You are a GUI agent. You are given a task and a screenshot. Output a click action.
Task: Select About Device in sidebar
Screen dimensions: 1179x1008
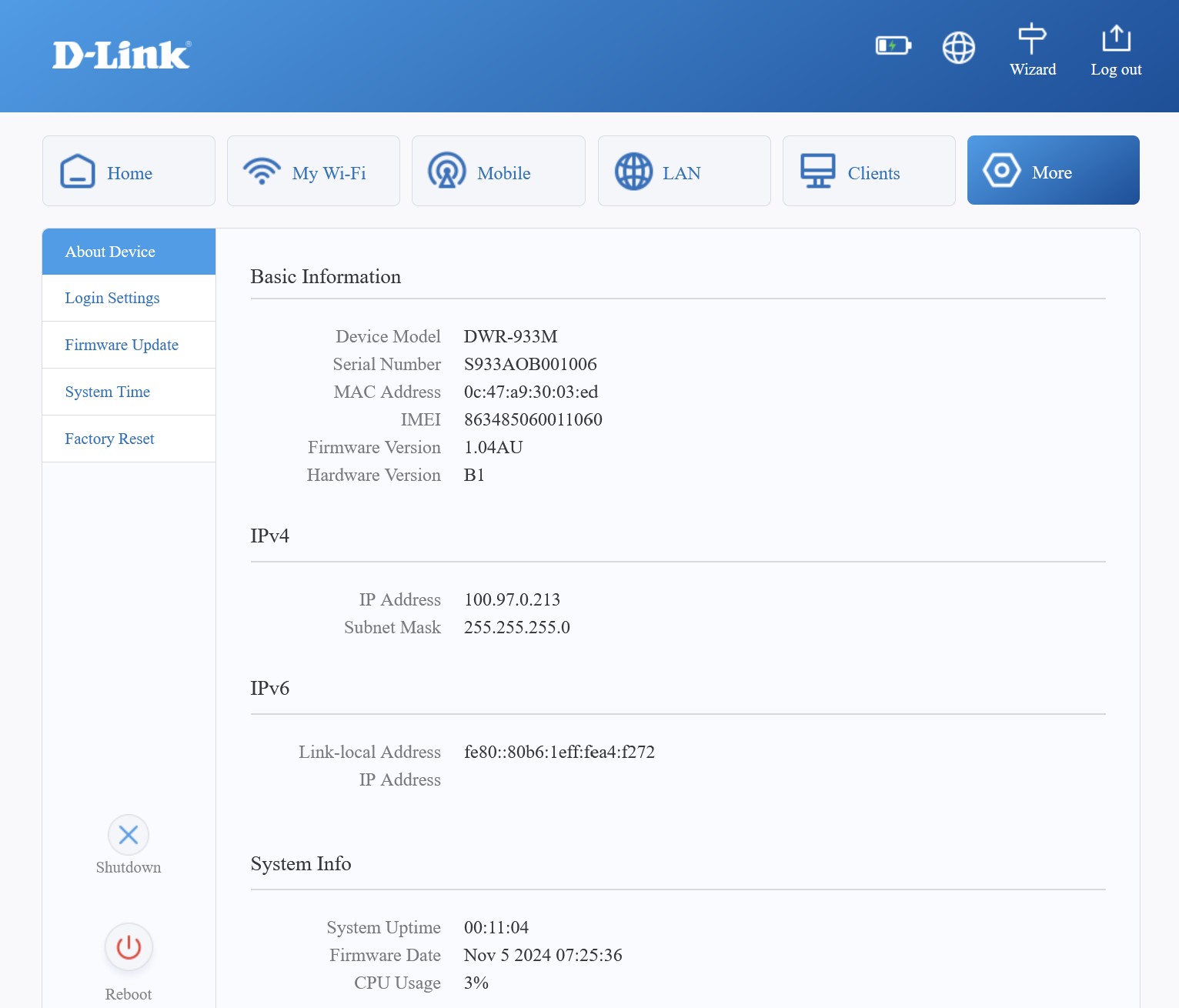(129, 252)
